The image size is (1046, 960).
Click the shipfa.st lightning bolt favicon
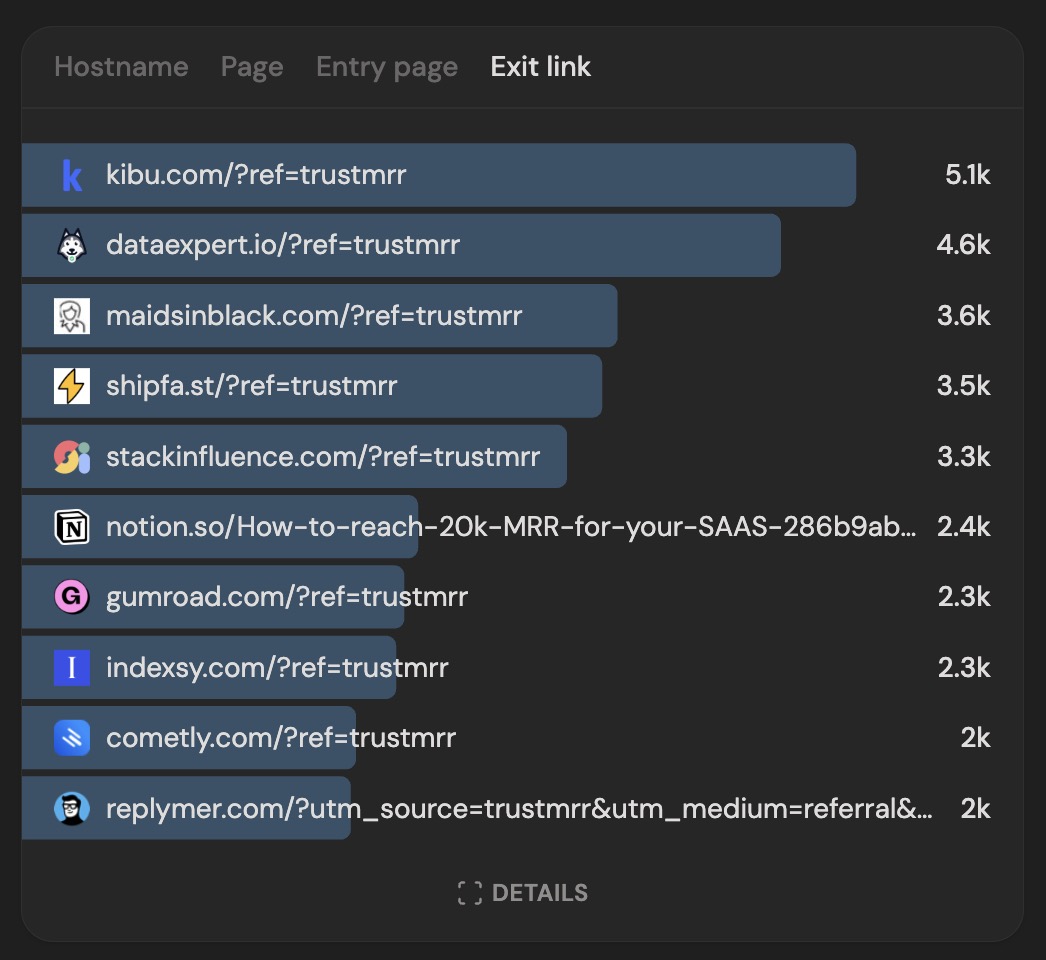click(72, 386)
